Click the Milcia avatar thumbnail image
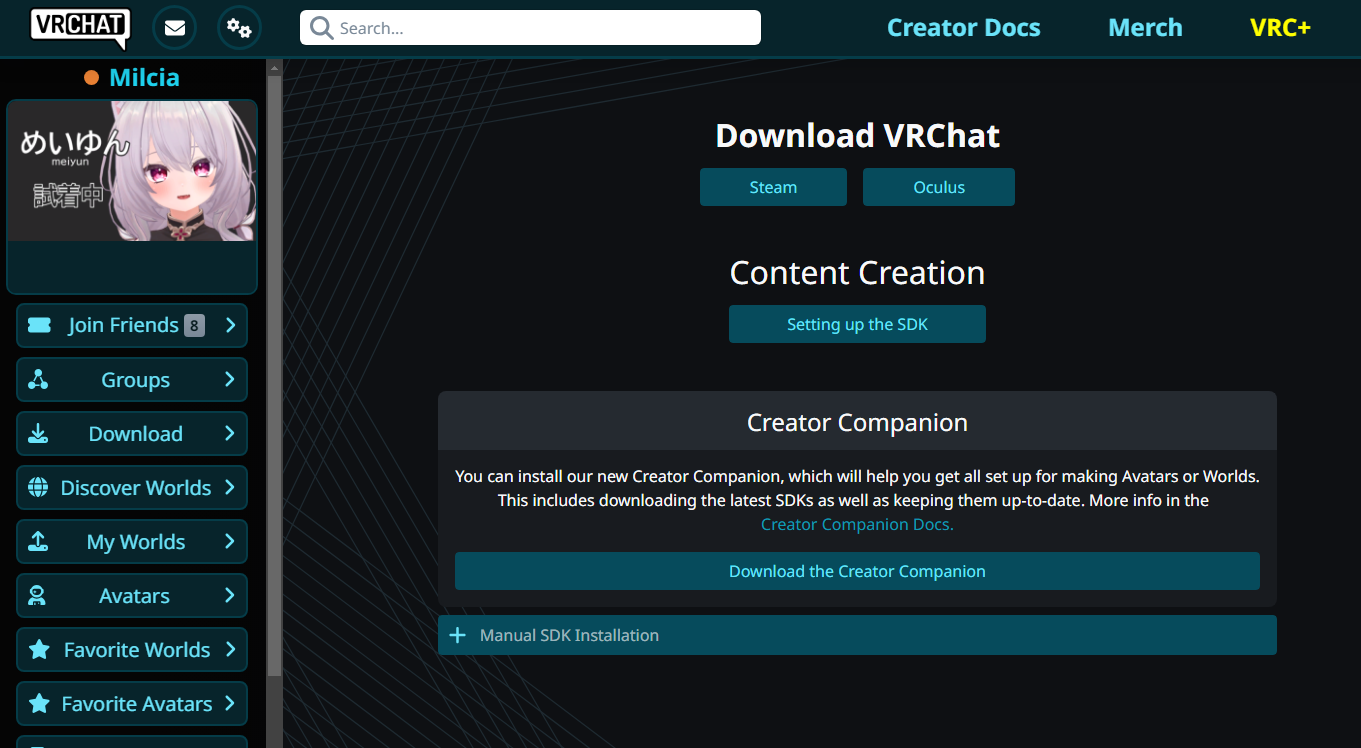The image size is (1361, 748). click(132, 171)
